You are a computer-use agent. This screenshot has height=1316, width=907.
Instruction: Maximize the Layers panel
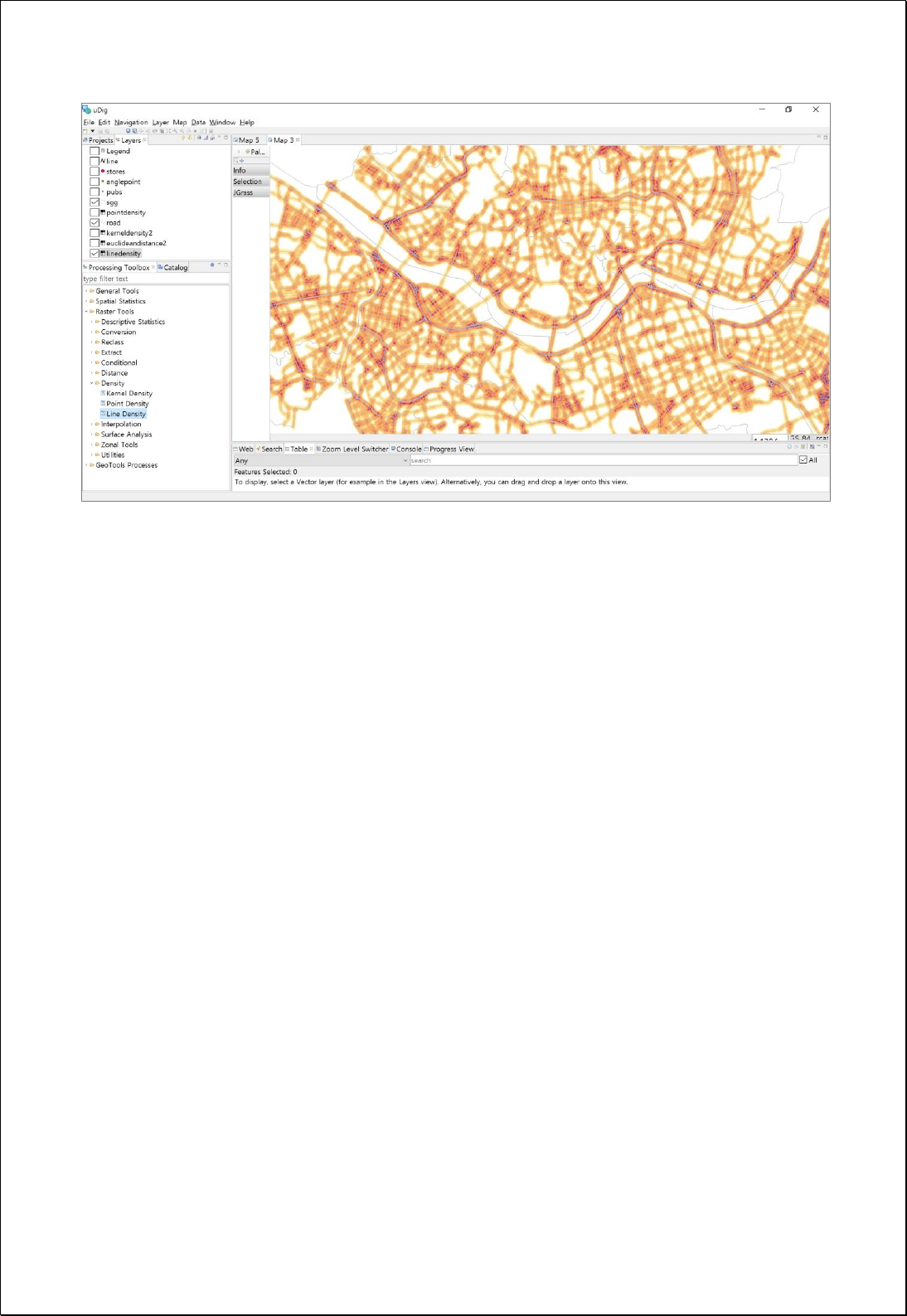[x=226, y=138]
